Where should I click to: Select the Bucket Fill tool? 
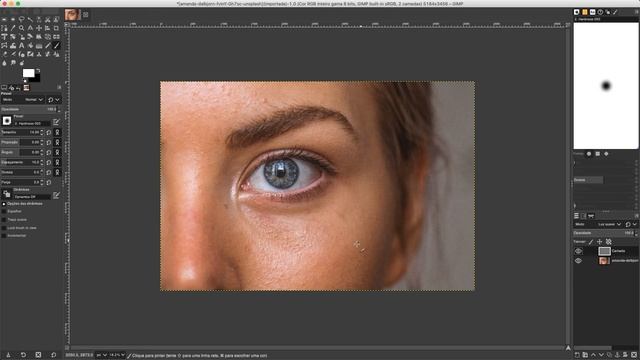coord(30,45)
